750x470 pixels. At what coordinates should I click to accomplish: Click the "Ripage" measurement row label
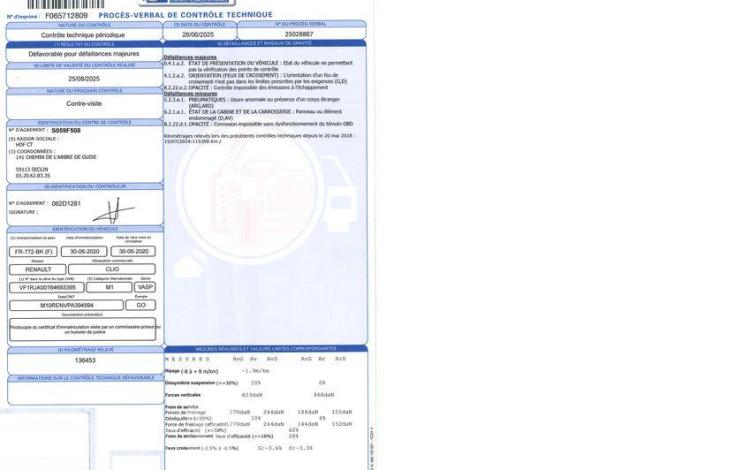point(191,371)
